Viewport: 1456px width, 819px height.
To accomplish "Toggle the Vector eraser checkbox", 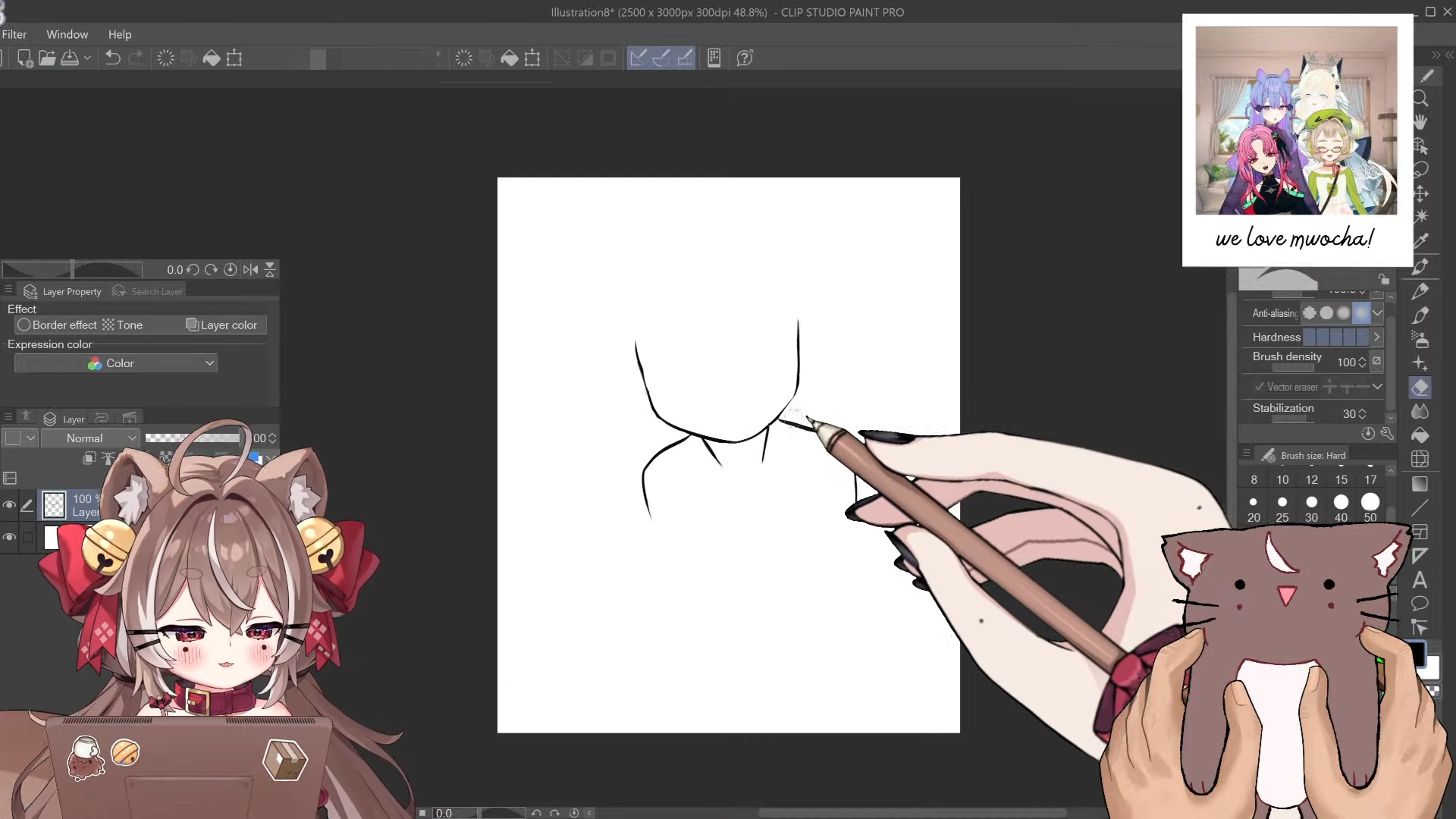I will [x=1260, y=387].
